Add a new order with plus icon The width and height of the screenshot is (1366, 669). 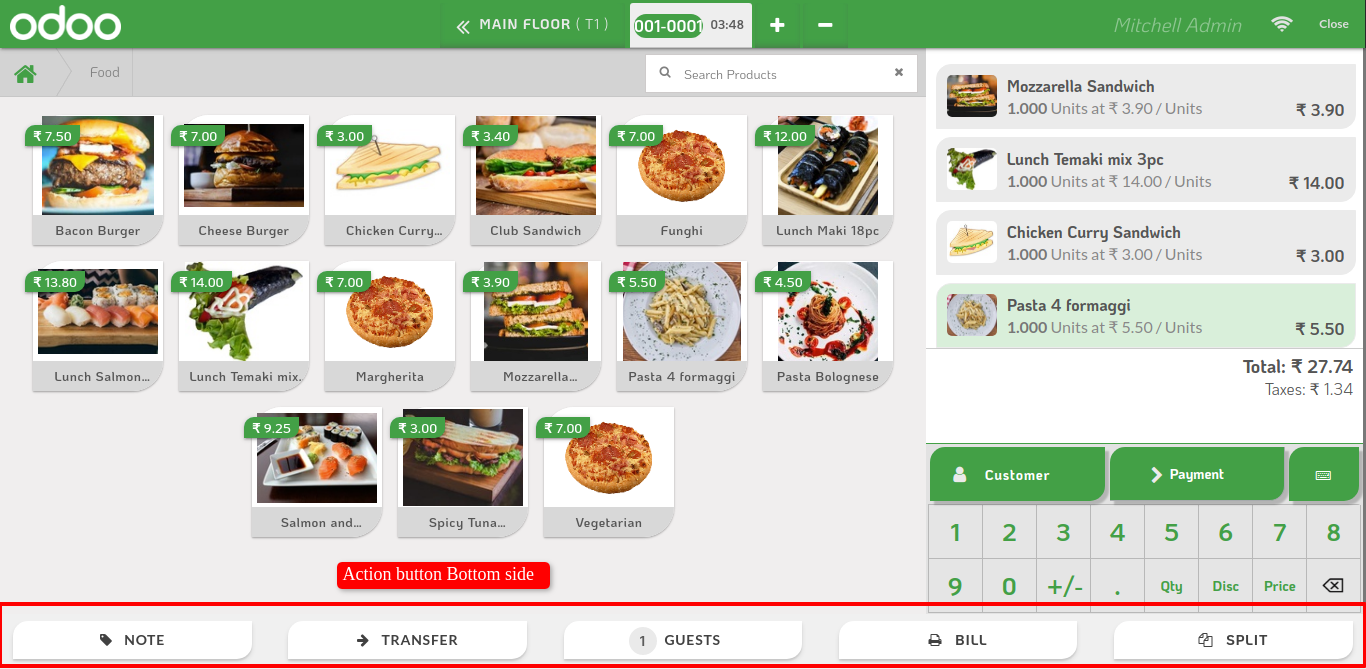(777, 25)
